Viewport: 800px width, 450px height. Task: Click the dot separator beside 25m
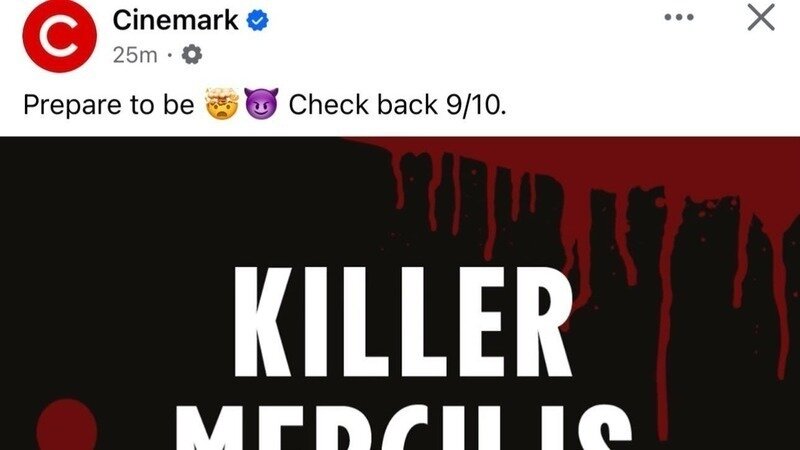coord(169,55)
